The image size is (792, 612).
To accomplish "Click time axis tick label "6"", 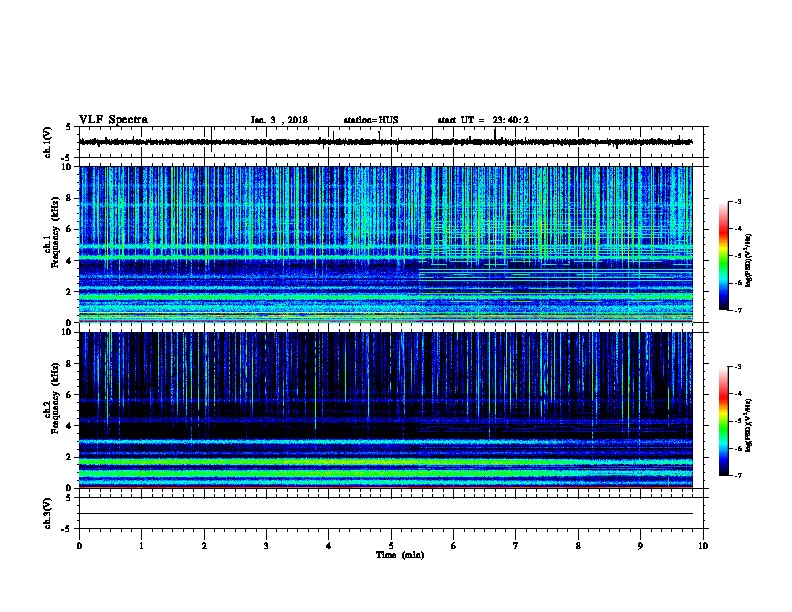I will point(453,545).
